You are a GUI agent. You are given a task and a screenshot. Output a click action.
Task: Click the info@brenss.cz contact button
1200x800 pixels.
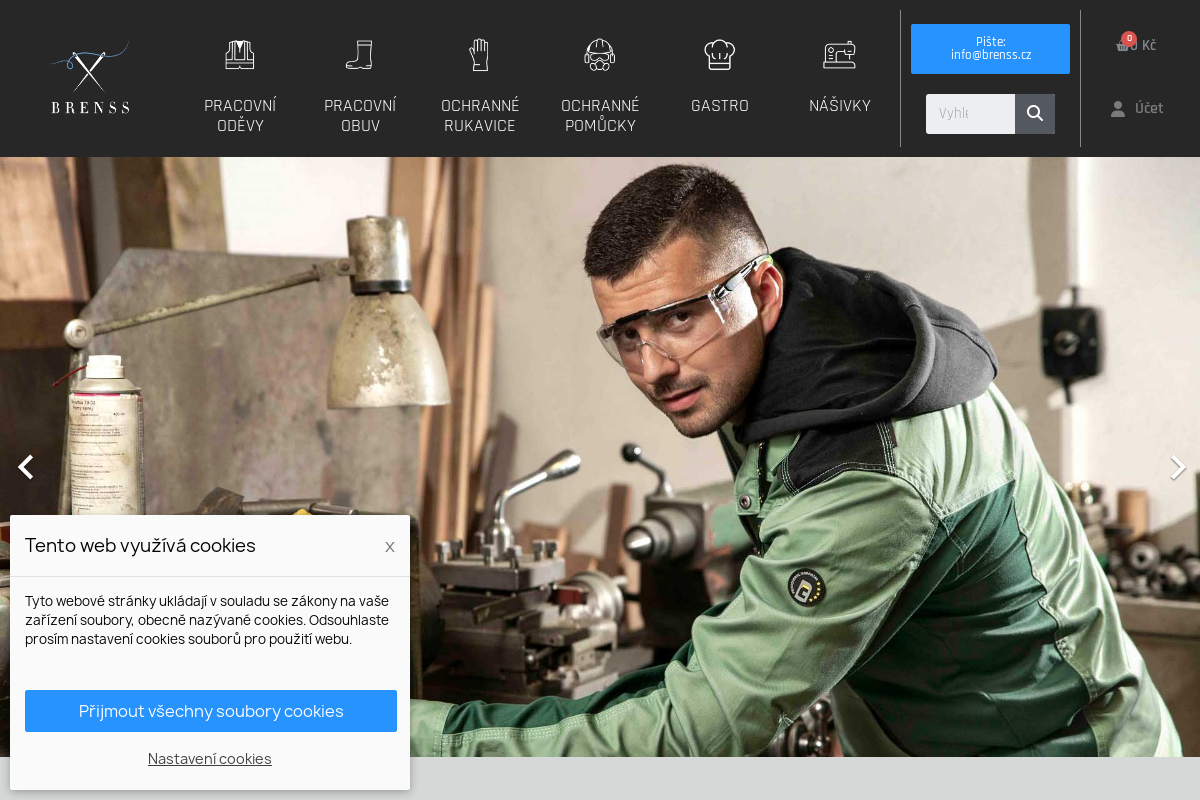[x=990, y=49]
